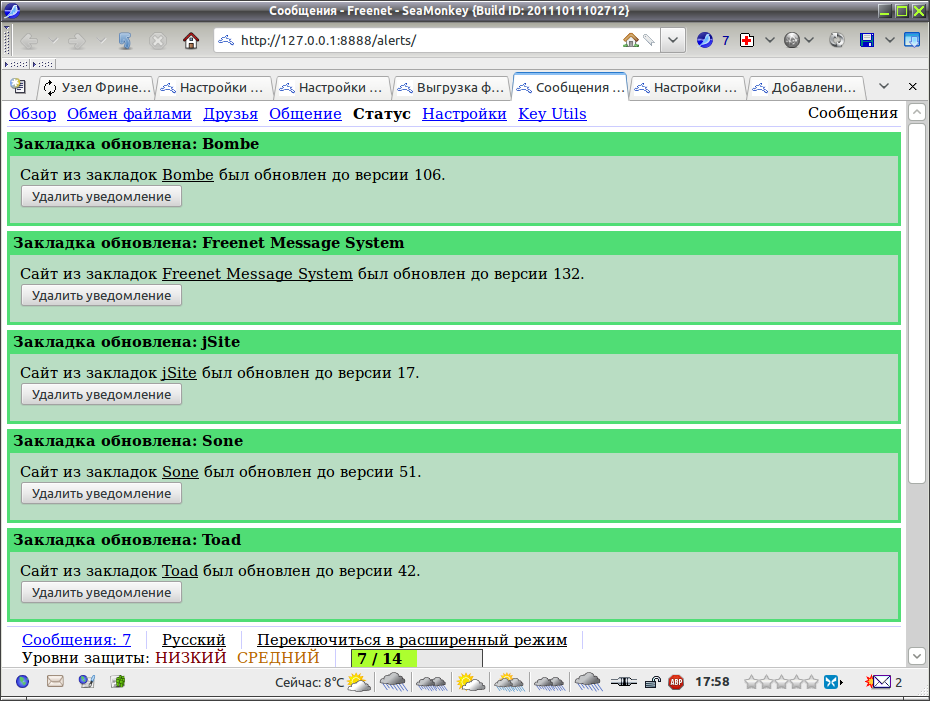Close the current tab with the X
The height and width of the screenshot is (701, 930).
(913, 87)
